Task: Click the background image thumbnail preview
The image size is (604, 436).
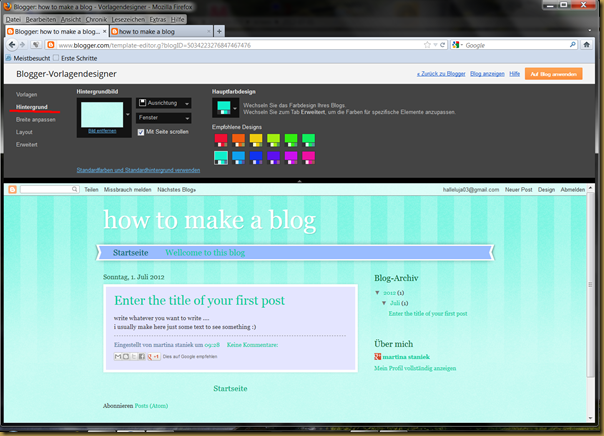Action: 102,114
